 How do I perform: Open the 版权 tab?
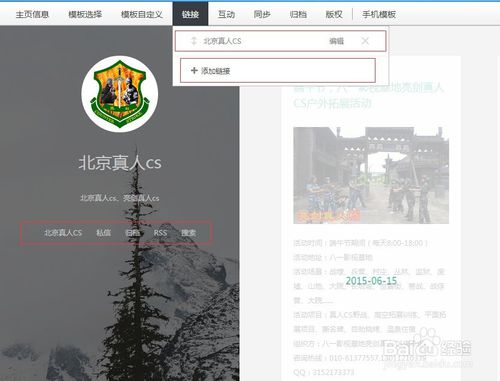point(334,14)
